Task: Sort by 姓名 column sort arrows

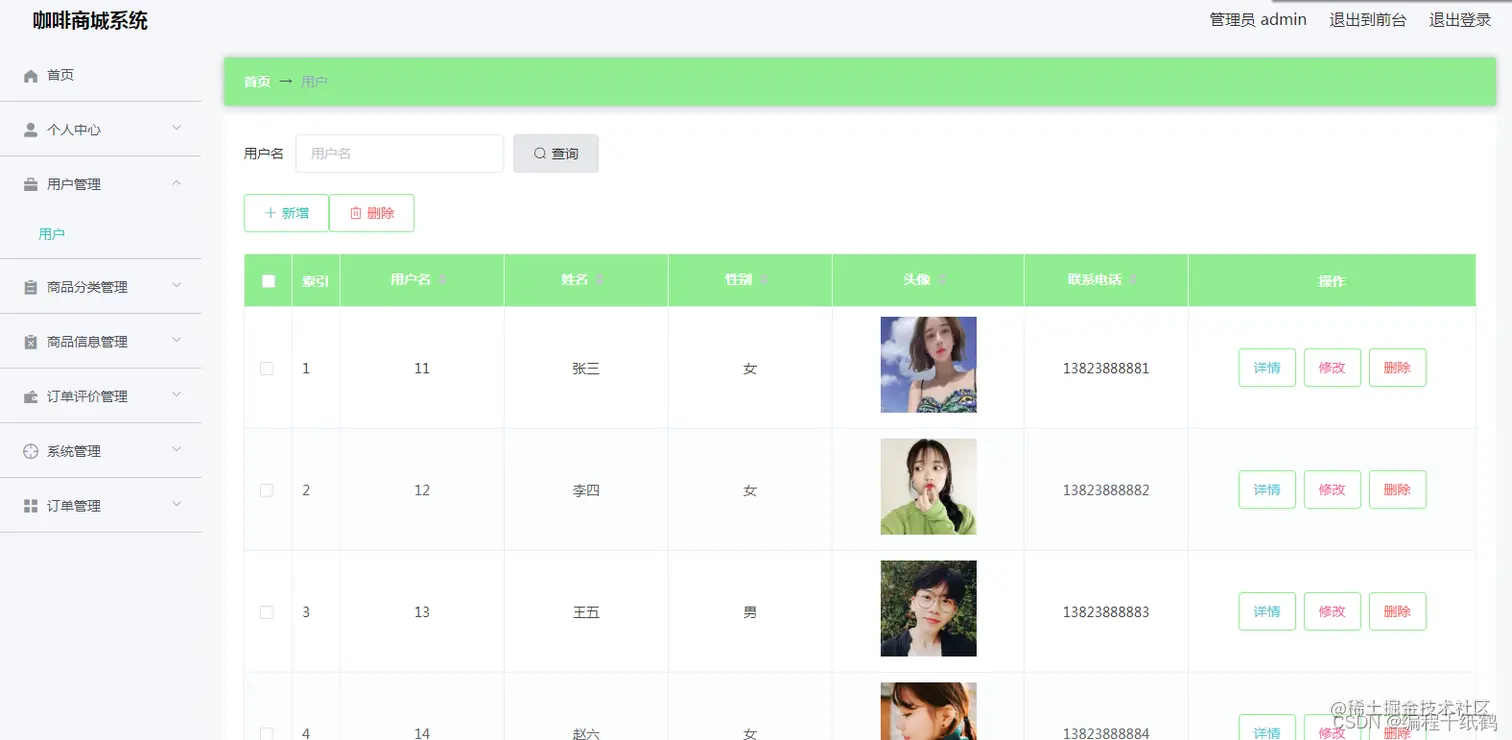Action: tap(599, 280)
